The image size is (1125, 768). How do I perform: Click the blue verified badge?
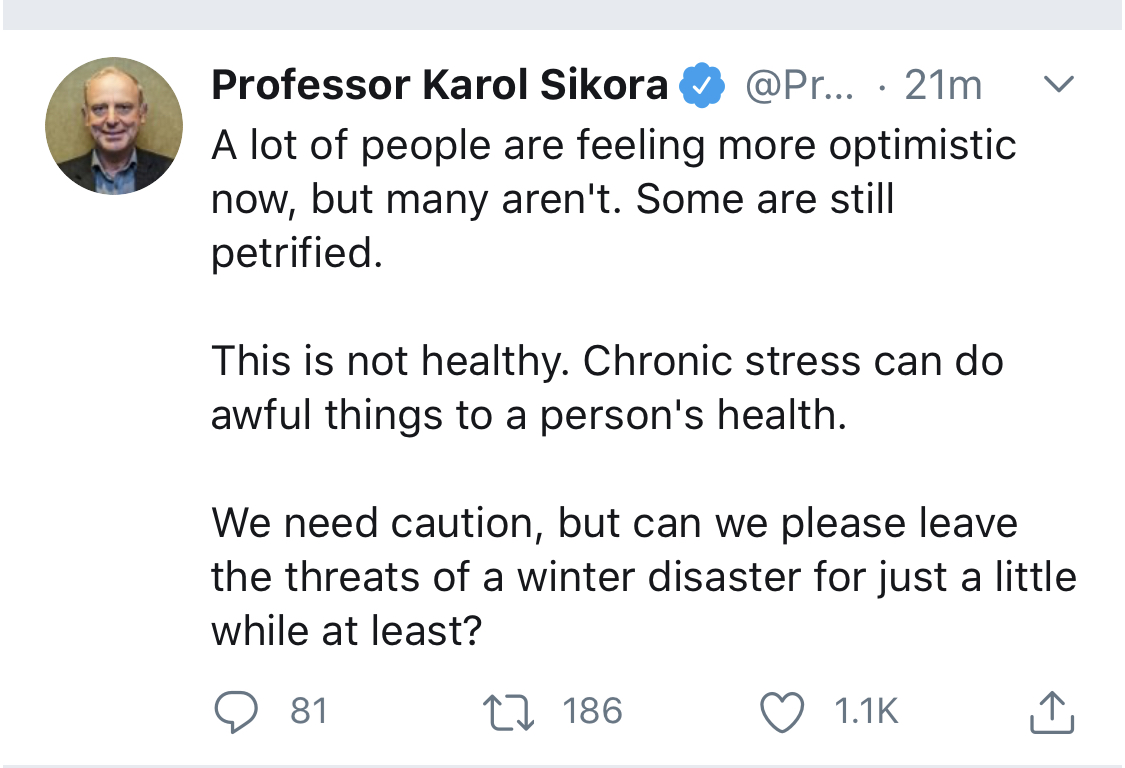point(702,87)
